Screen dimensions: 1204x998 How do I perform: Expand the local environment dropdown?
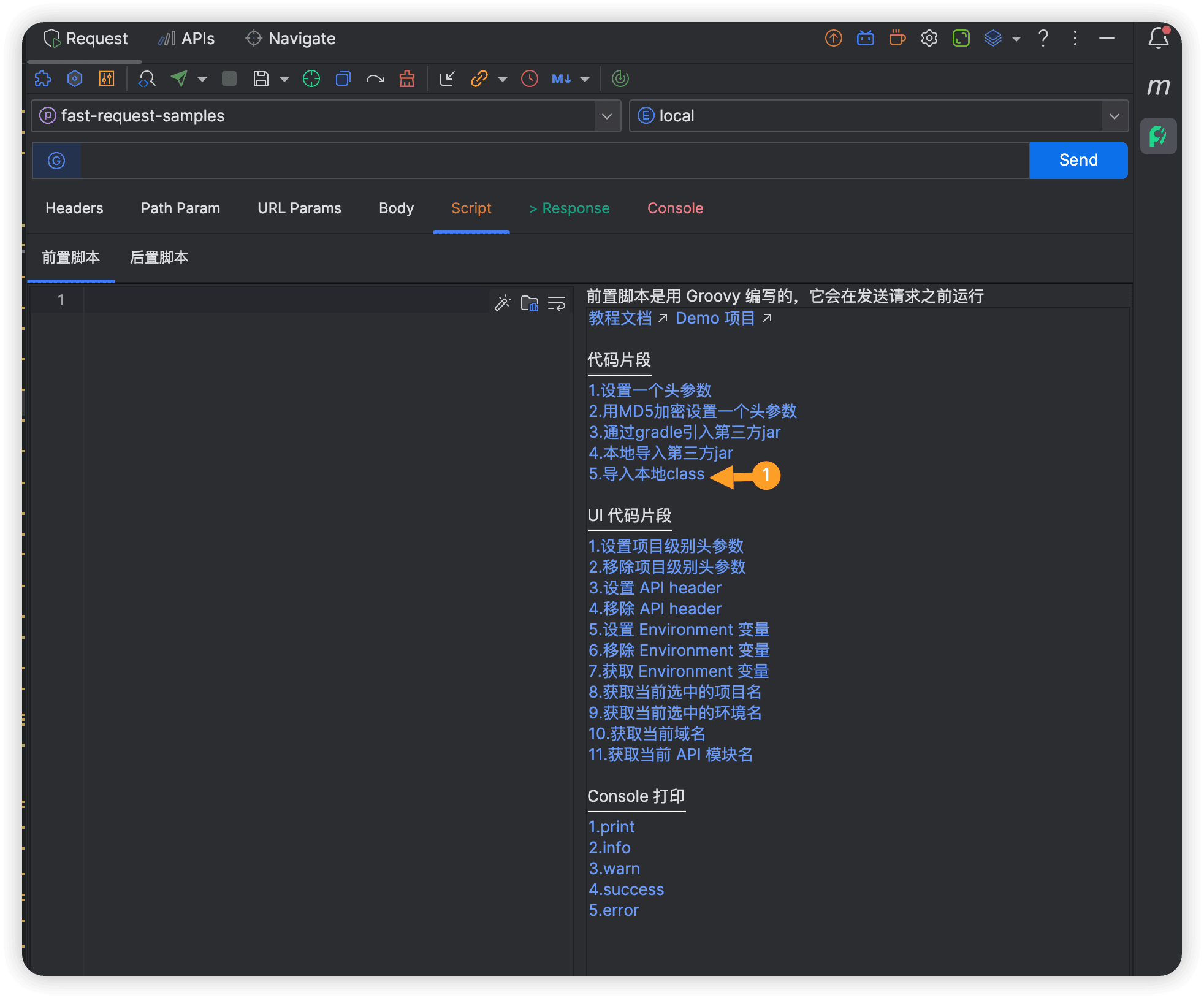tap(1114, 116)
